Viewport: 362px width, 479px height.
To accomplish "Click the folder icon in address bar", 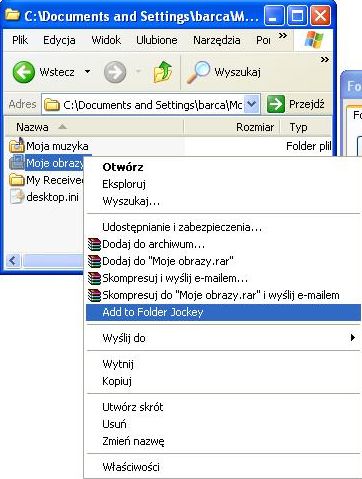I will click(52, 105).
